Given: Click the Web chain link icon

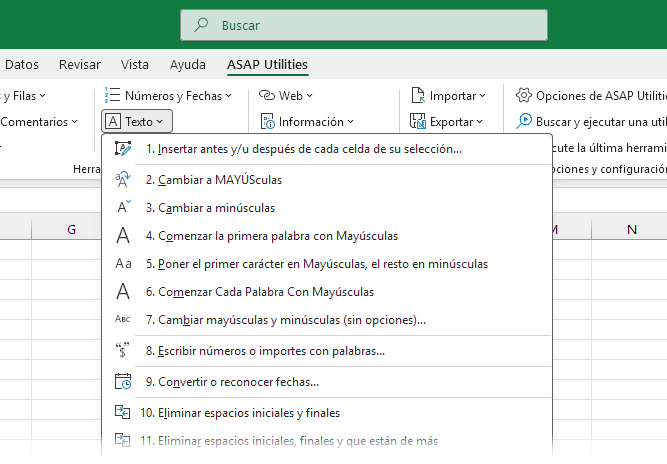Looking at the screenshot, I should pos(267,95).
